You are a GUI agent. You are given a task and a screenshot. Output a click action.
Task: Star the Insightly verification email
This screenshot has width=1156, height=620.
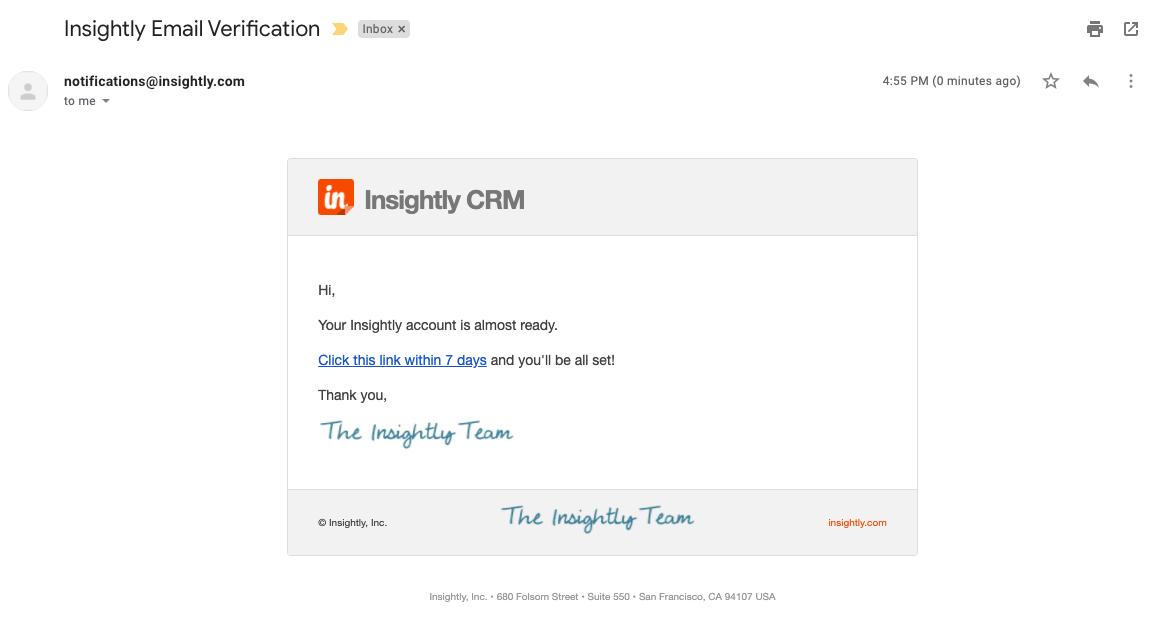point(1051,81)
